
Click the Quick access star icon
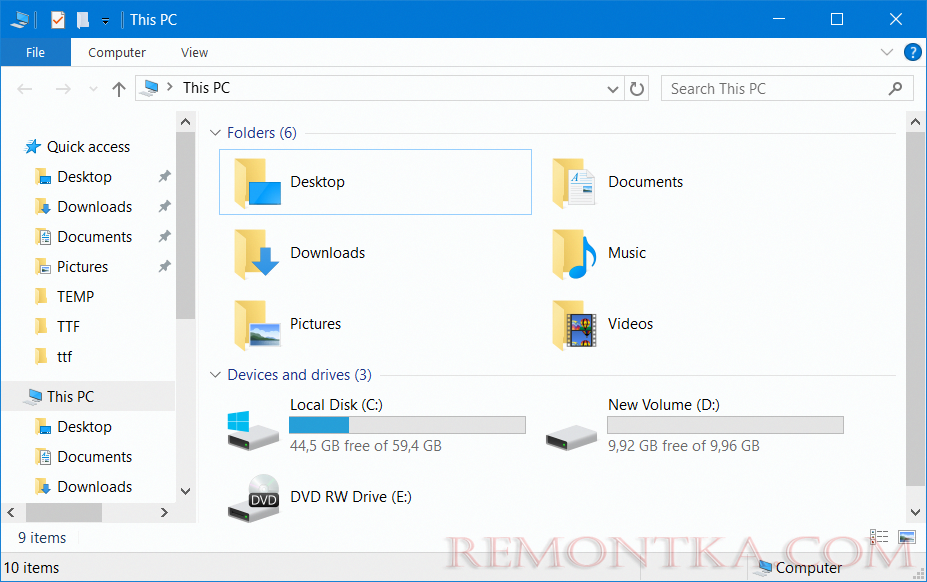pyautogui.click(x=33, y=147)
